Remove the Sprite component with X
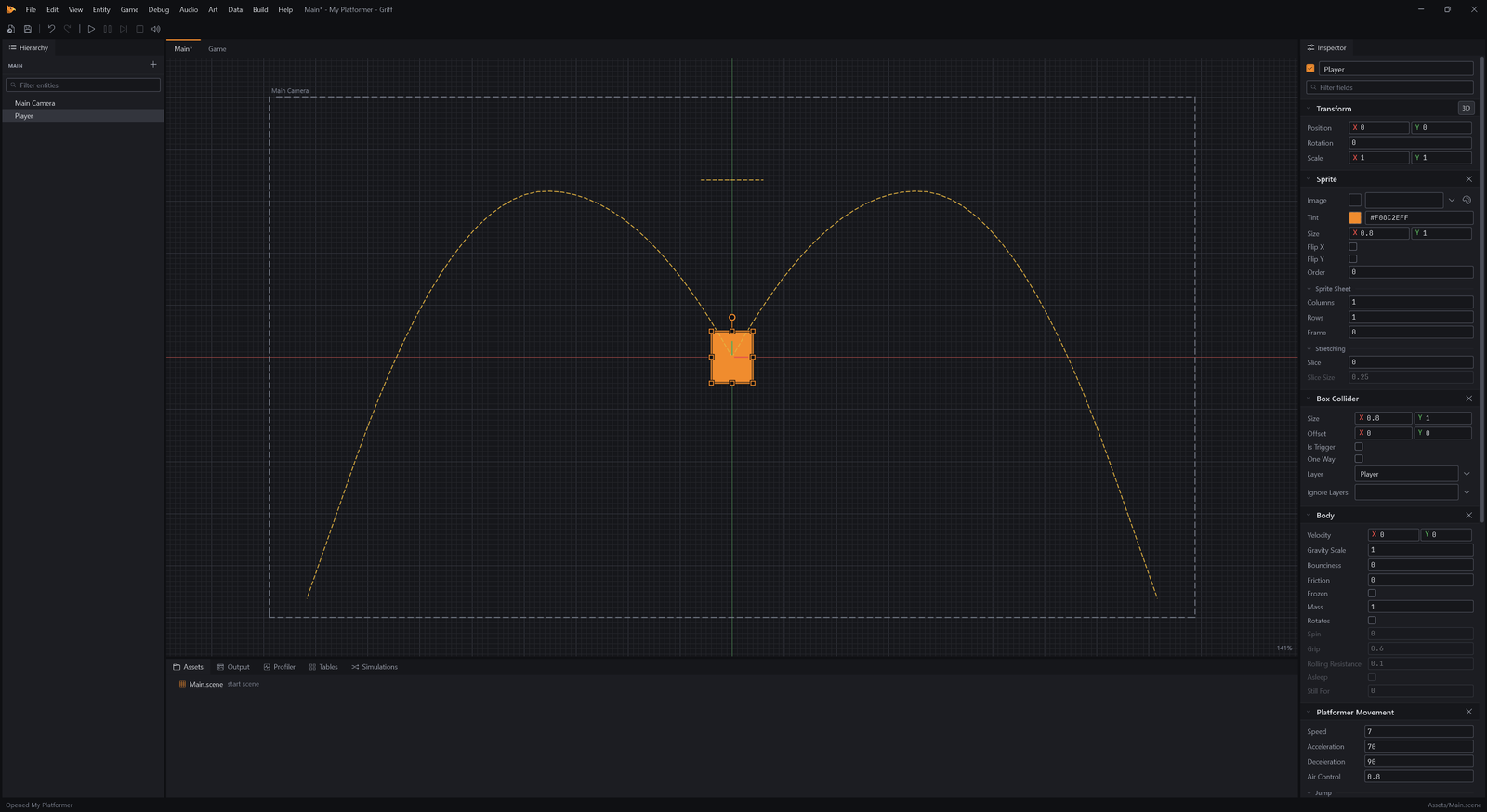This screenshot has height=812, width=1487. tap(1468, 179)
